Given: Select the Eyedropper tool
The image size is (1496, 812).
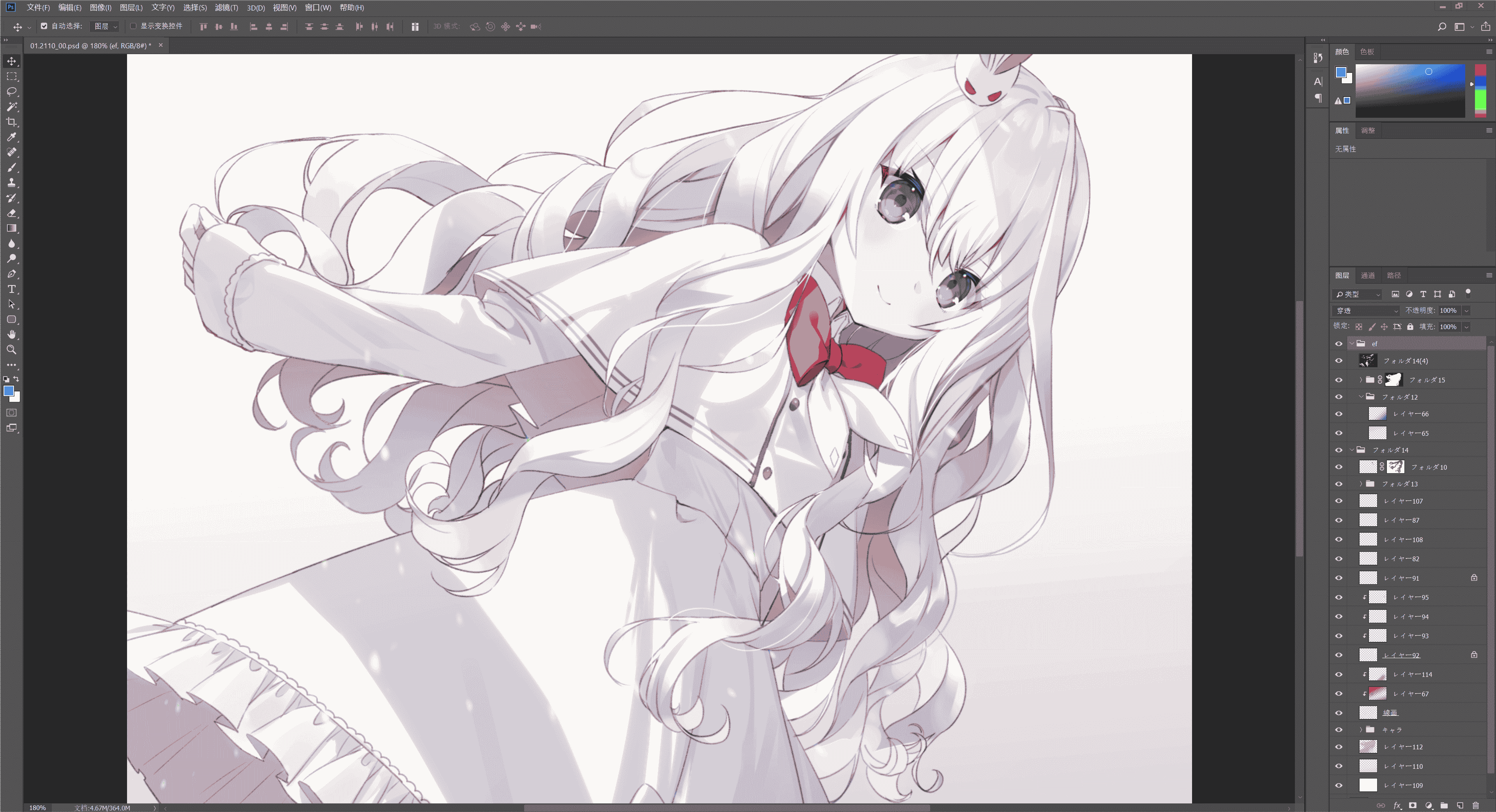Looking at the screenshot, I should (12, 137).
